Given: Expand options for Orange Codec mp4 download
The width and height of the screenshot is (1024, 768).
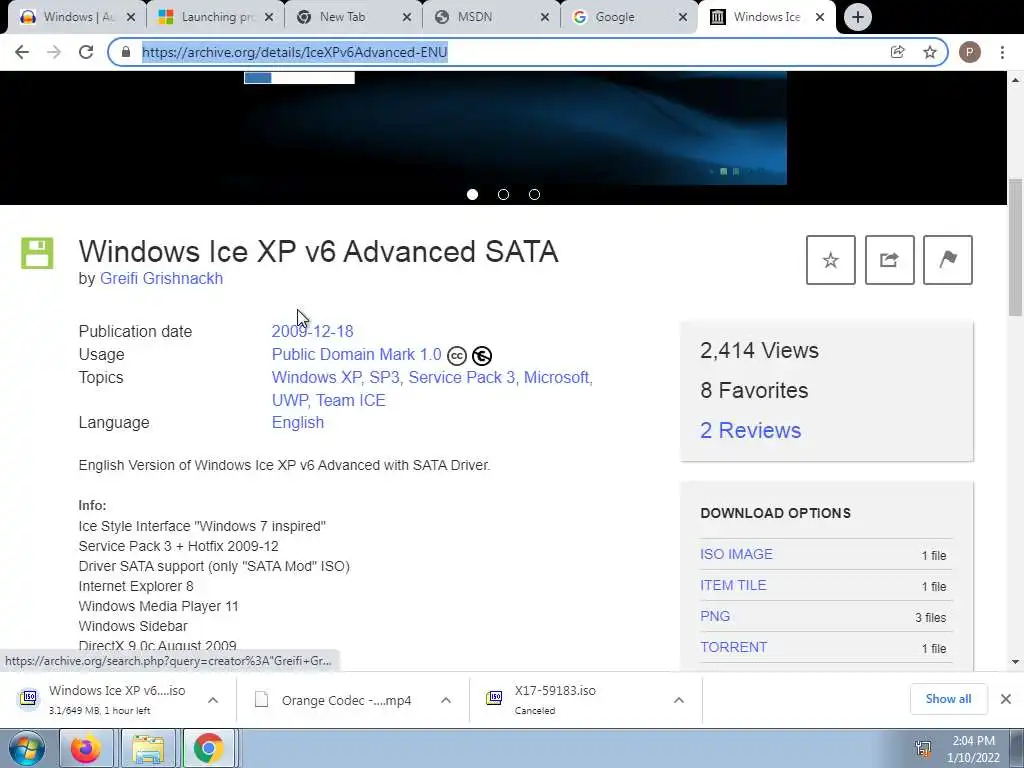Looking at the screenshot, I should (446, 700).
